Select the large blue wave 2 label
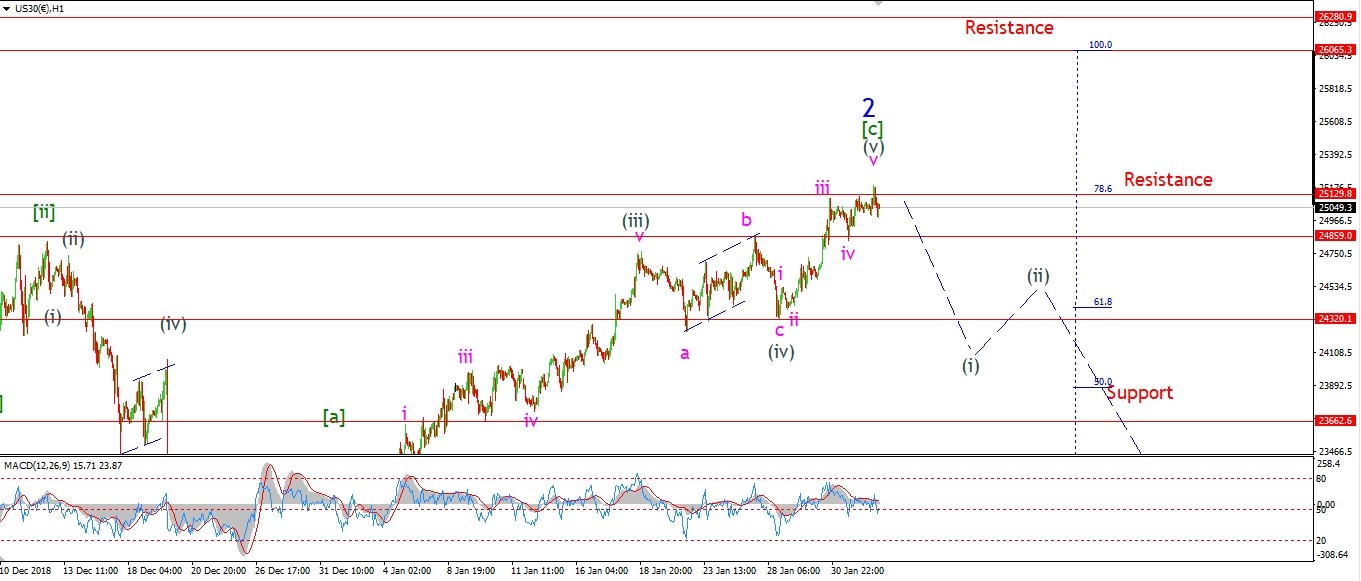 (869, 107)
